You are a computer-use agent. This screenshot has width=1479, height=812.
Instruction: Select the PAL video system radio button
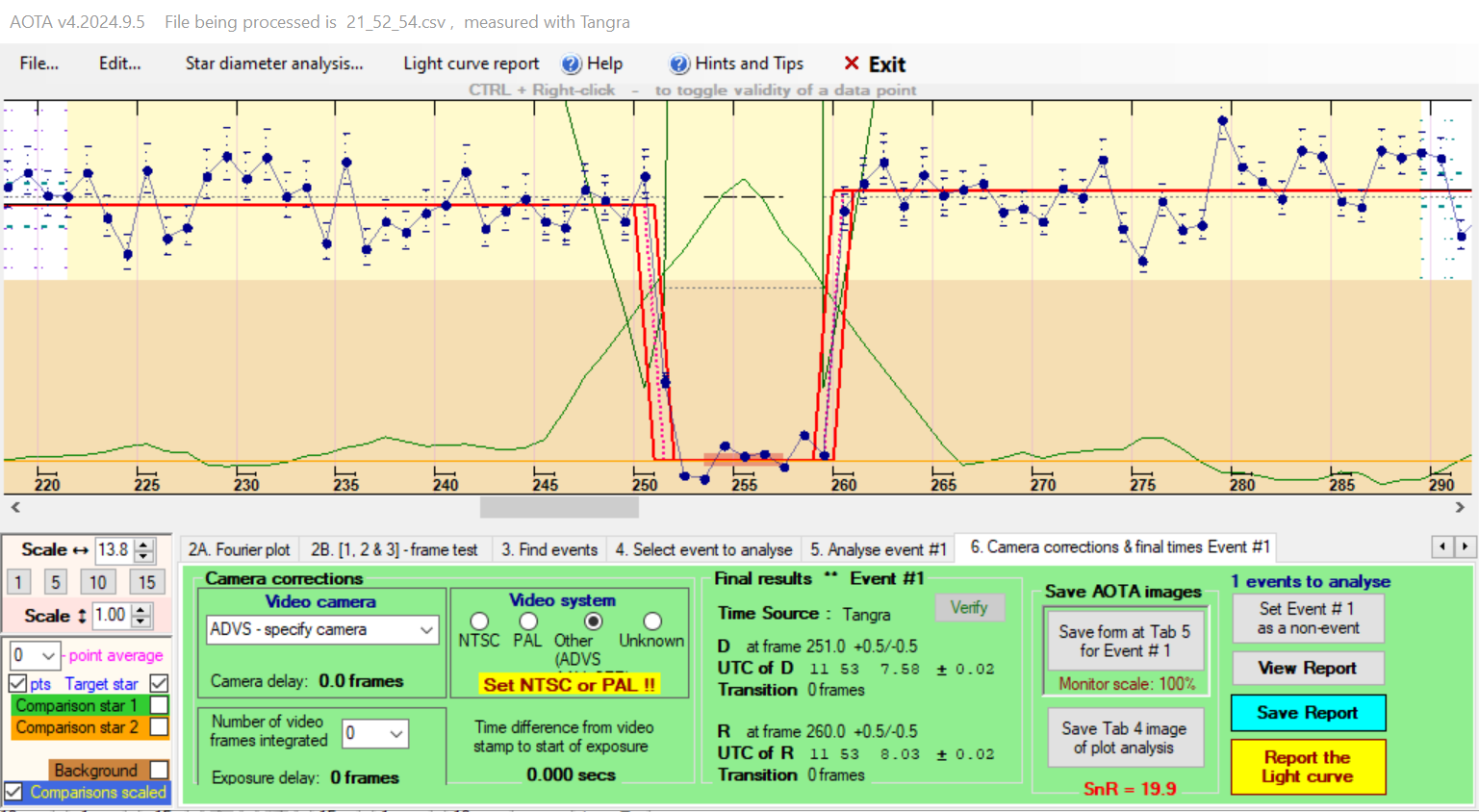pos(527,622)
